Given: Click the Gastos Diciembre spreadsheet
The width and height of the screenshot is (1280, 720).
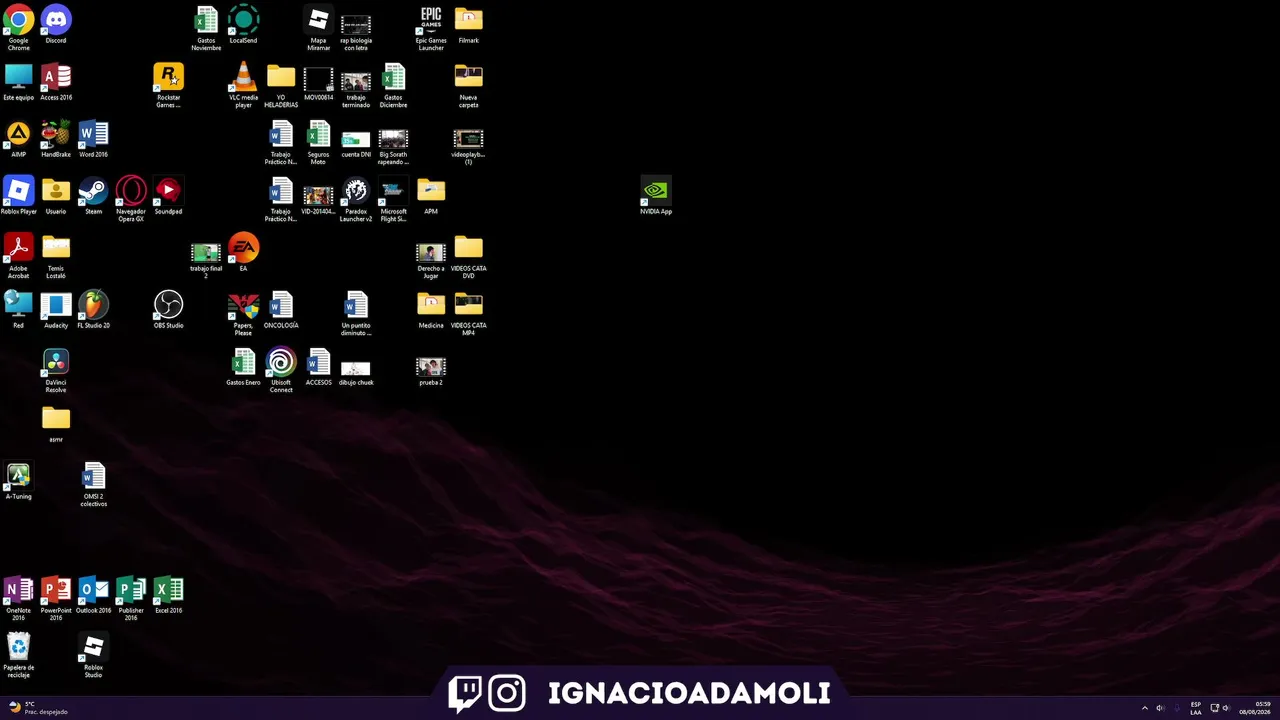Looking at the screenshot, I should 393,77.
